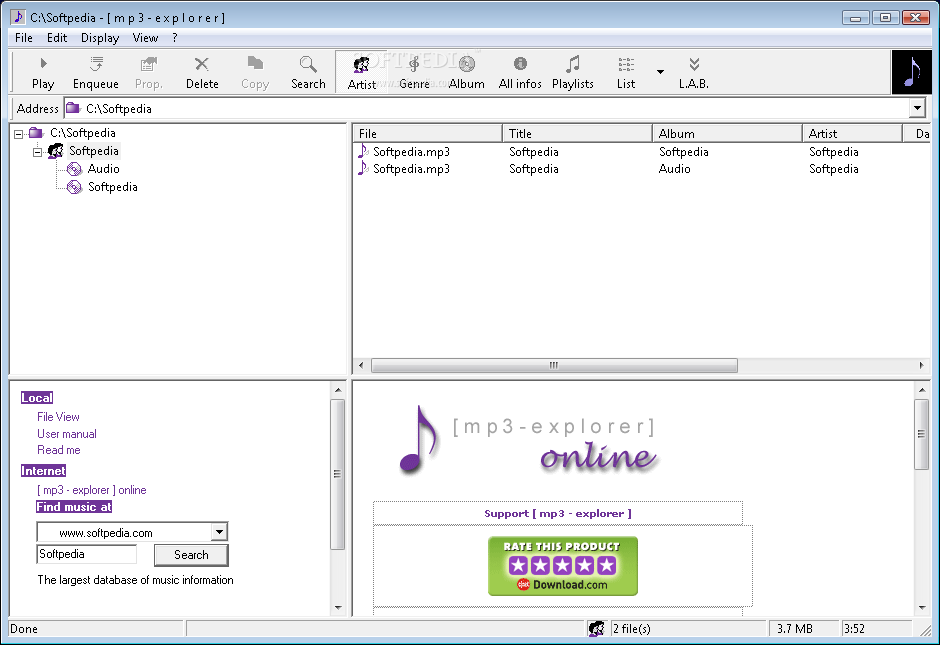
Task: Click the online panel vertical scrollbar thumb
Action: click(921, 434)
